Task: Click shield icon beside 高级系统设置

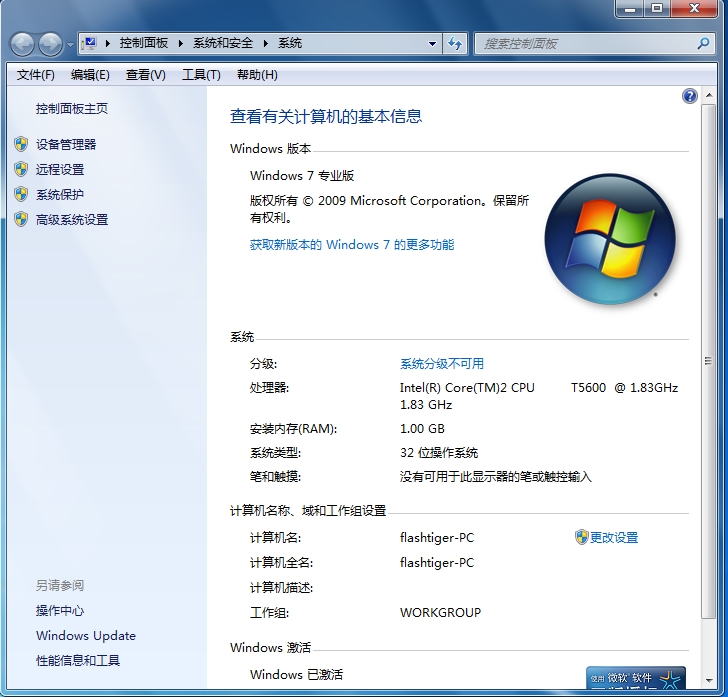Action: point(21,220)
